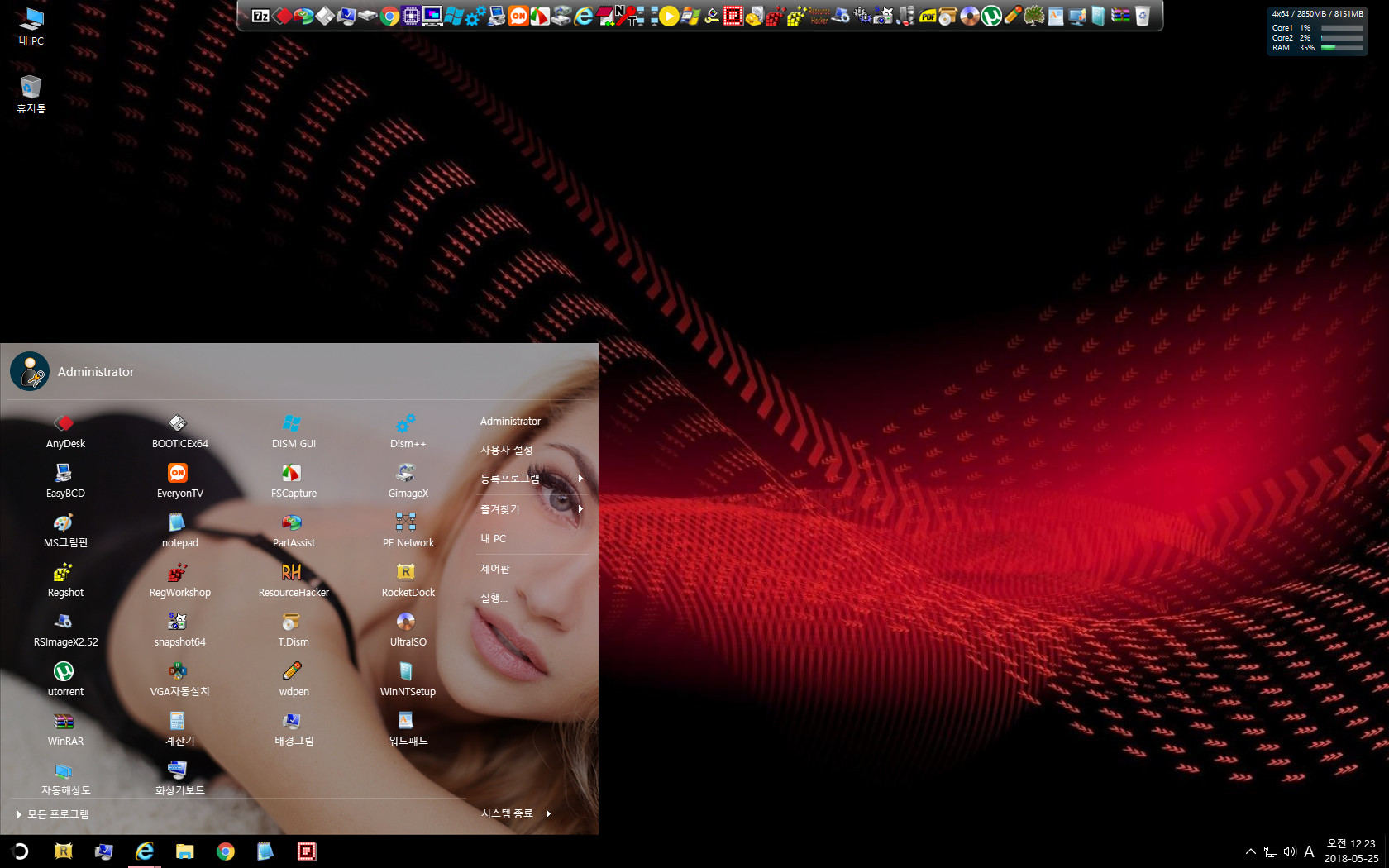This screenshot has width=1389, height=868.
Task: Open 사용자 설정 in the Start menu
Action: pyautogui.click(x=506, y=450)
